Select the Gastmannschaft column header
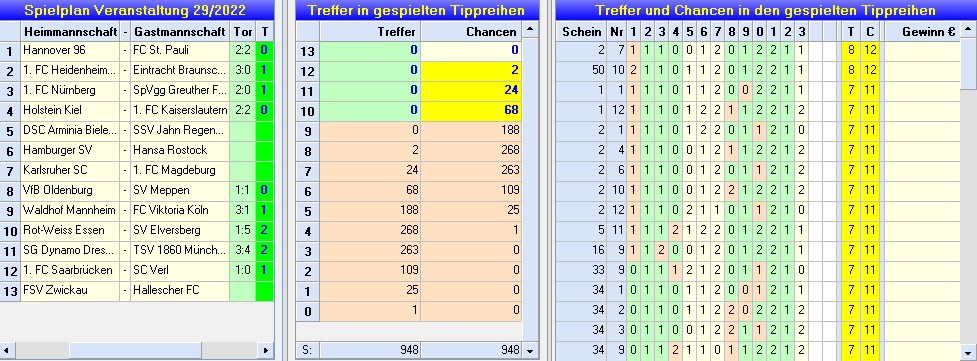Viewport: 977px width, 361px height. click(x=180, y=31)
